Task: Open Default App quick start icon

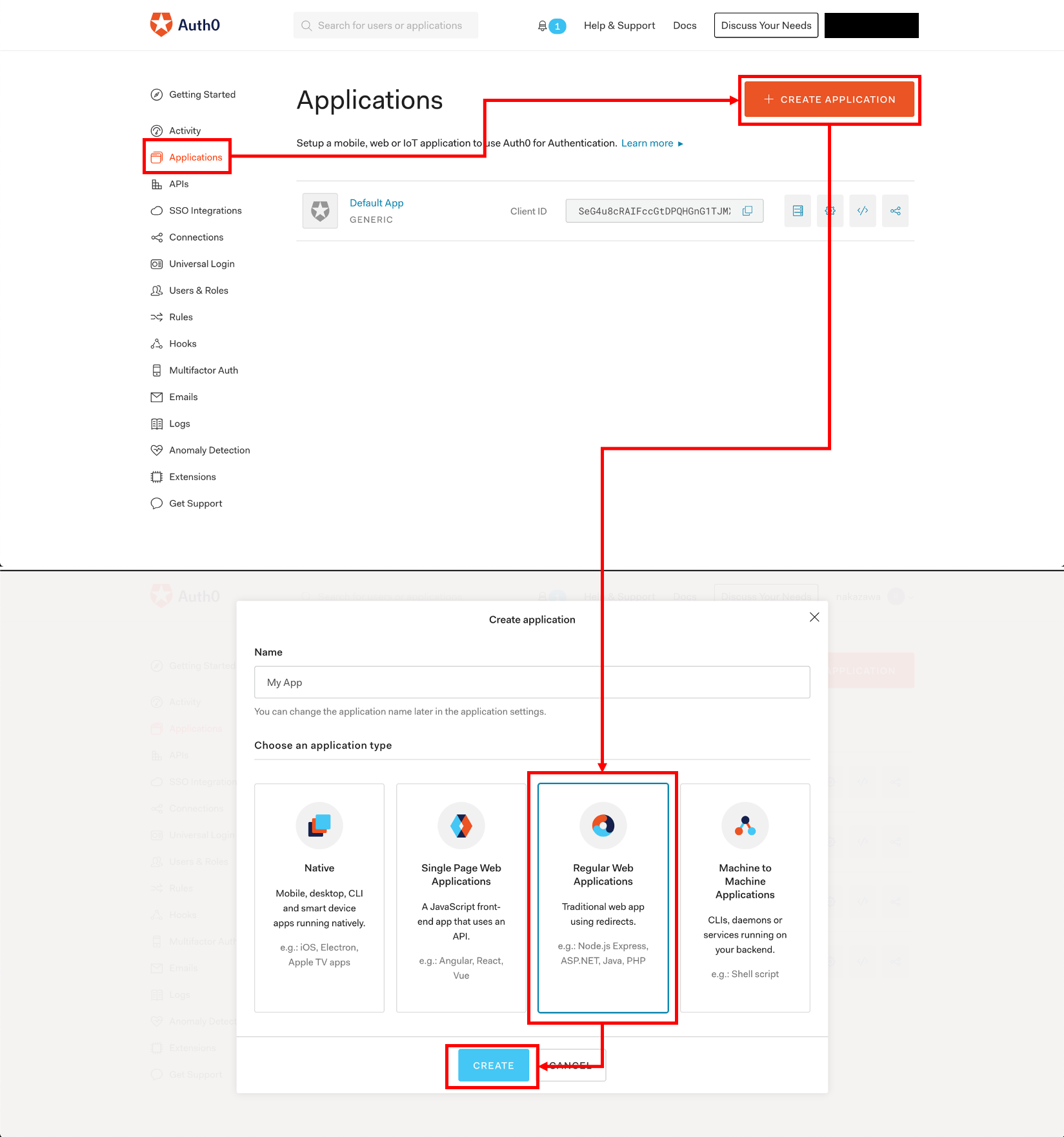Action: coord(798,210)
